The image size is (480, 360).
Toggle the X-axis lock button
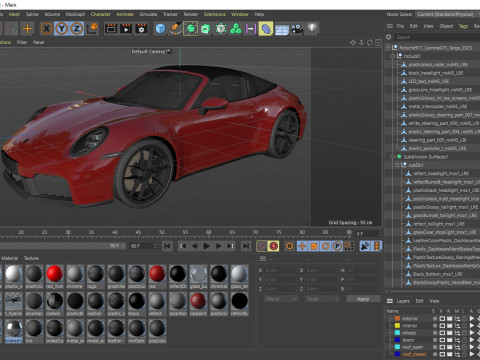point(47,29)
